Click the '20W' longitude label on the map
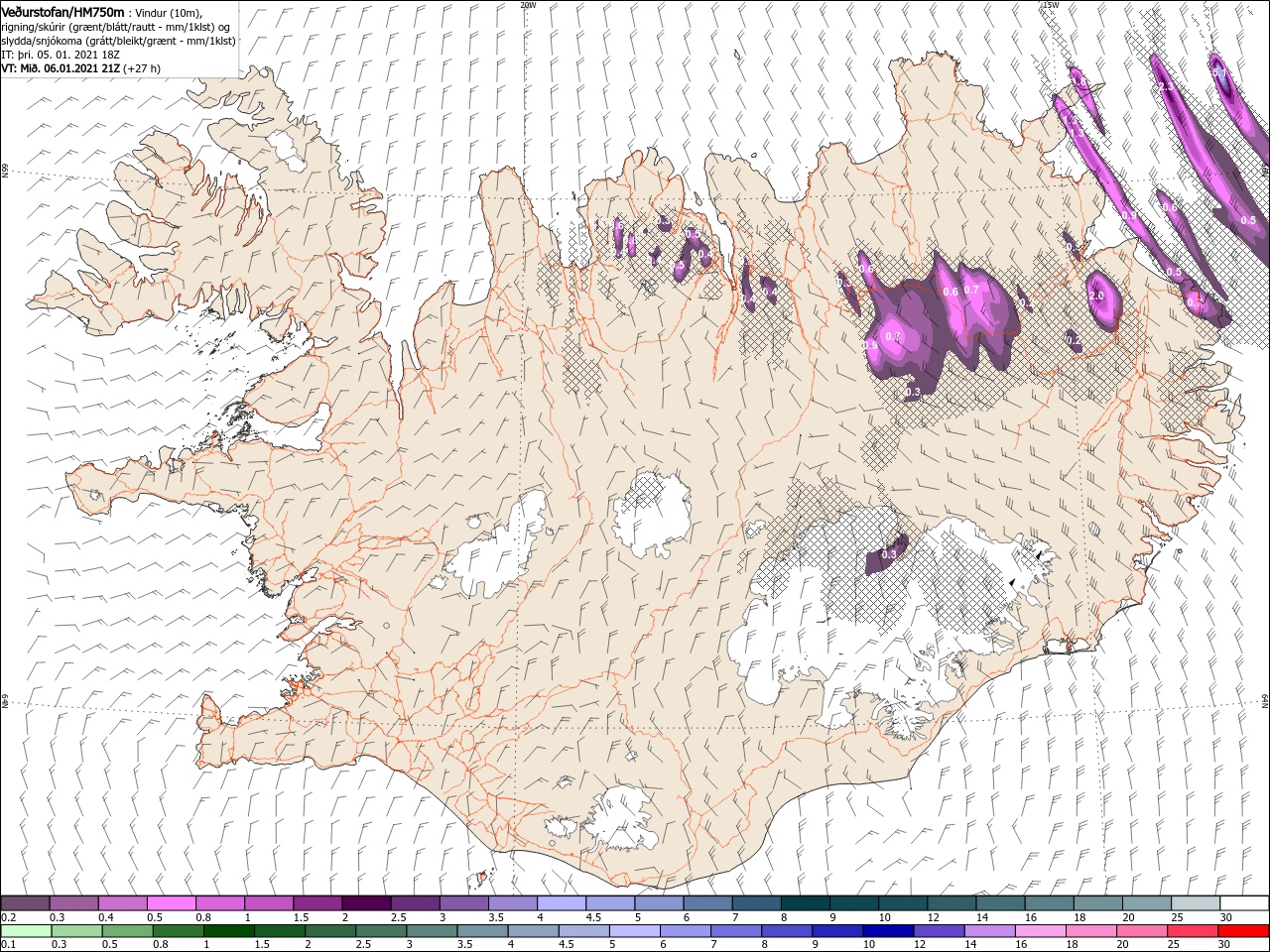Viewport: 1270px width, 952px height. coord(528,5)
